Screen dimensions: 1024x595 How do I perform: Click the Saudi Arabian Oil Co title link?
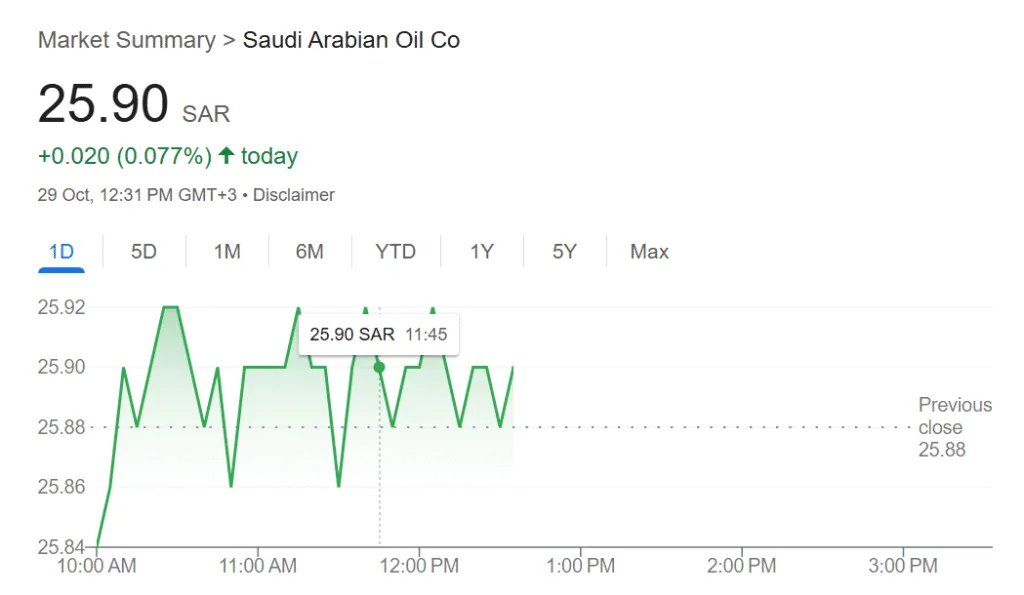point(351,40)
